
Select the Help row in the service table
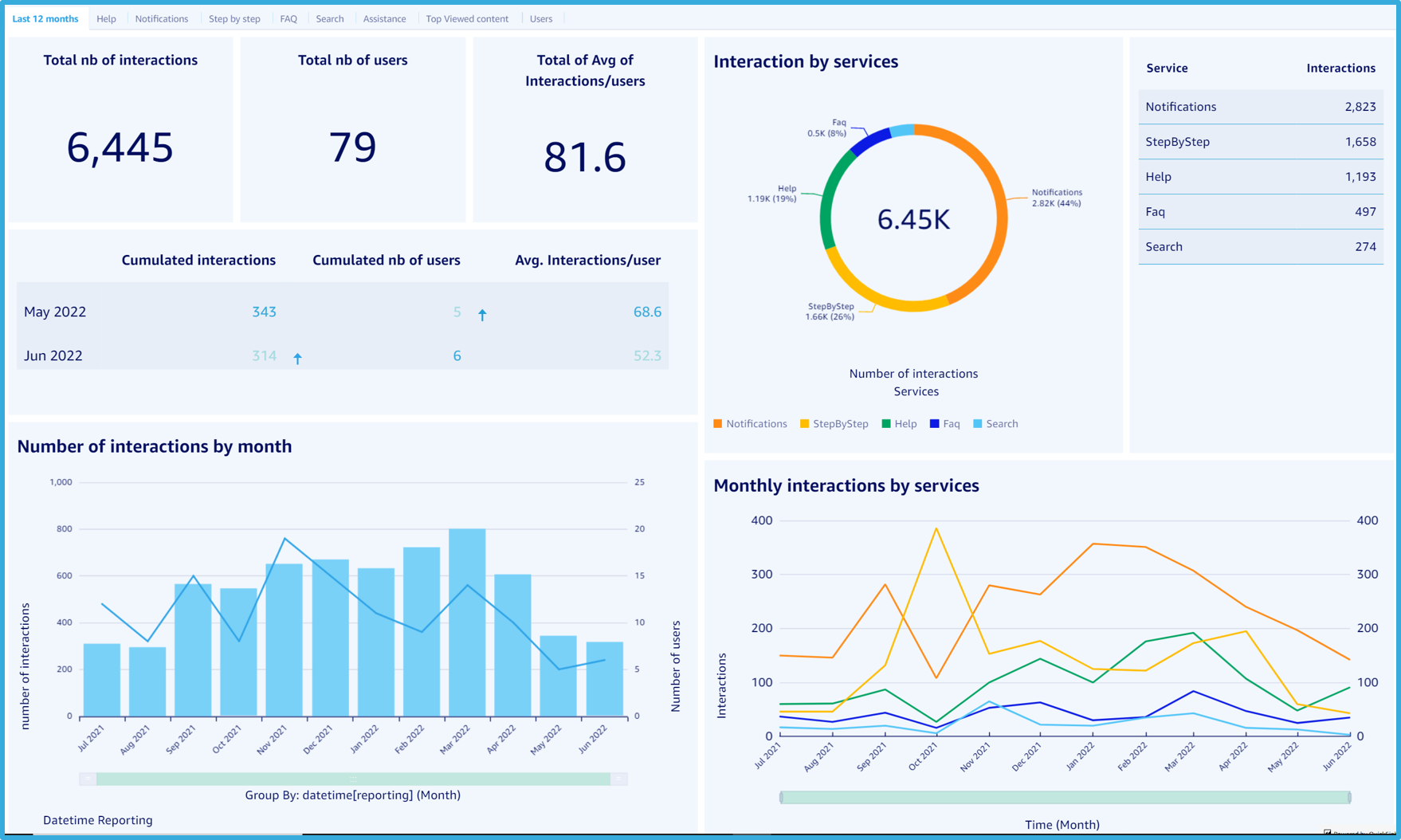click(x=1261, y=177)
